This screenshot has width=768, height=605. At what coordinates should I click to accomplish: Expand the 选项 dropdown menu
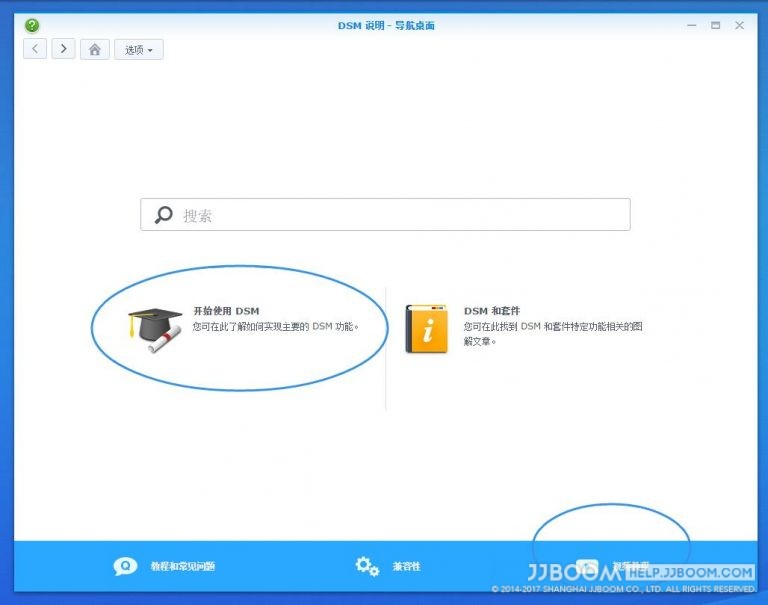(x=139, y=49)
